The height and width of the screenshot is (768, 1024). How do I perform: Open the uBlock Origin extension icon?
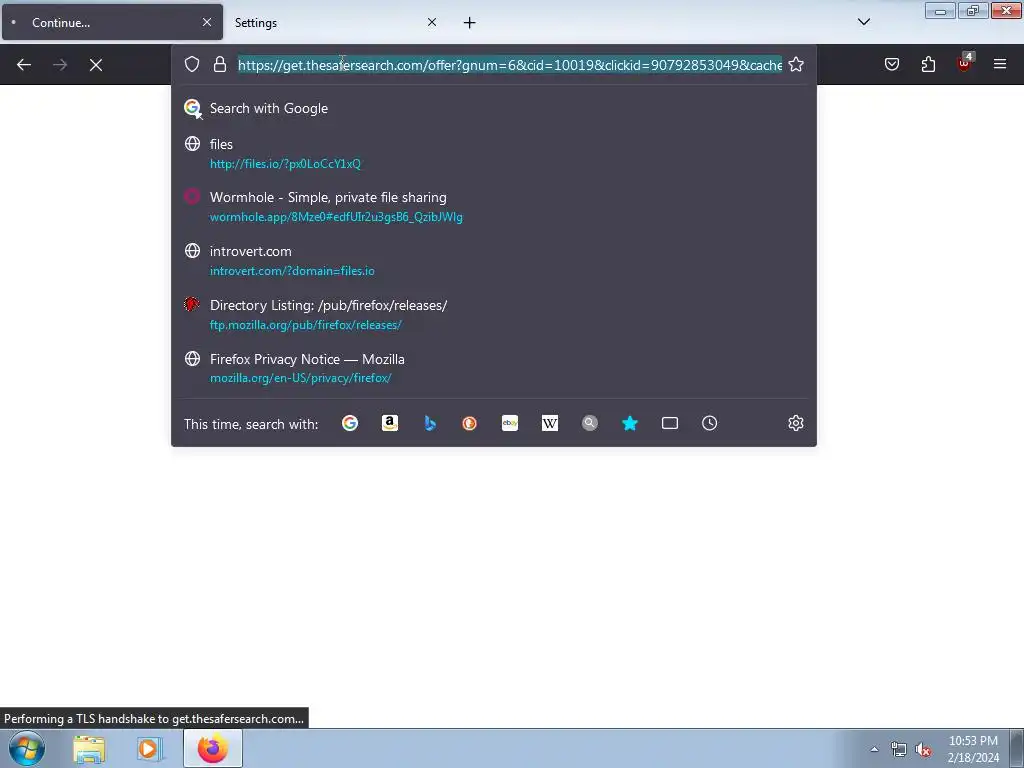click(x=965, y=63)
